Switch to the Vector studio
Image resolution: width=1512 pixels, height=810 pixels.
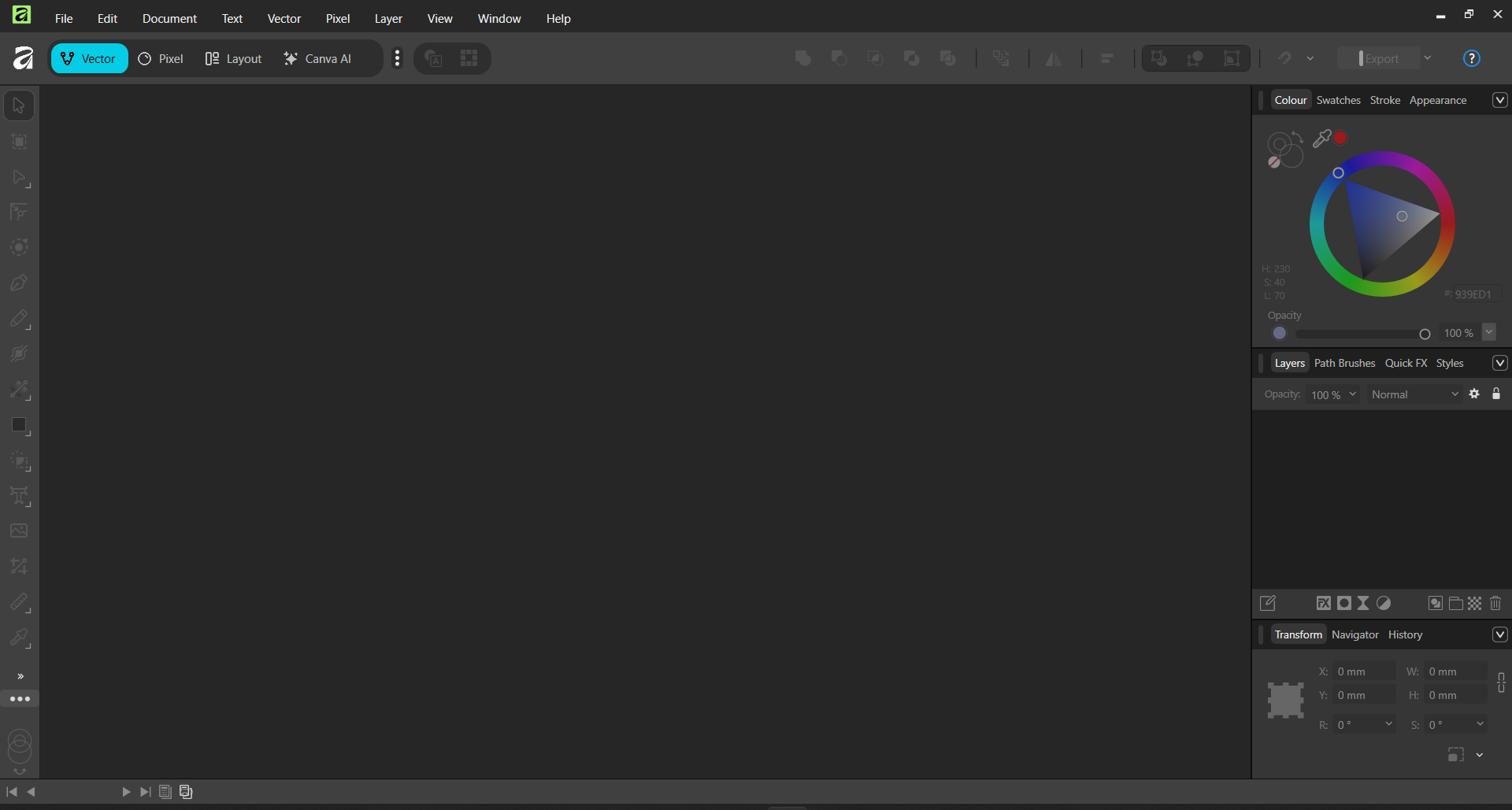click(x=89, y=58)
